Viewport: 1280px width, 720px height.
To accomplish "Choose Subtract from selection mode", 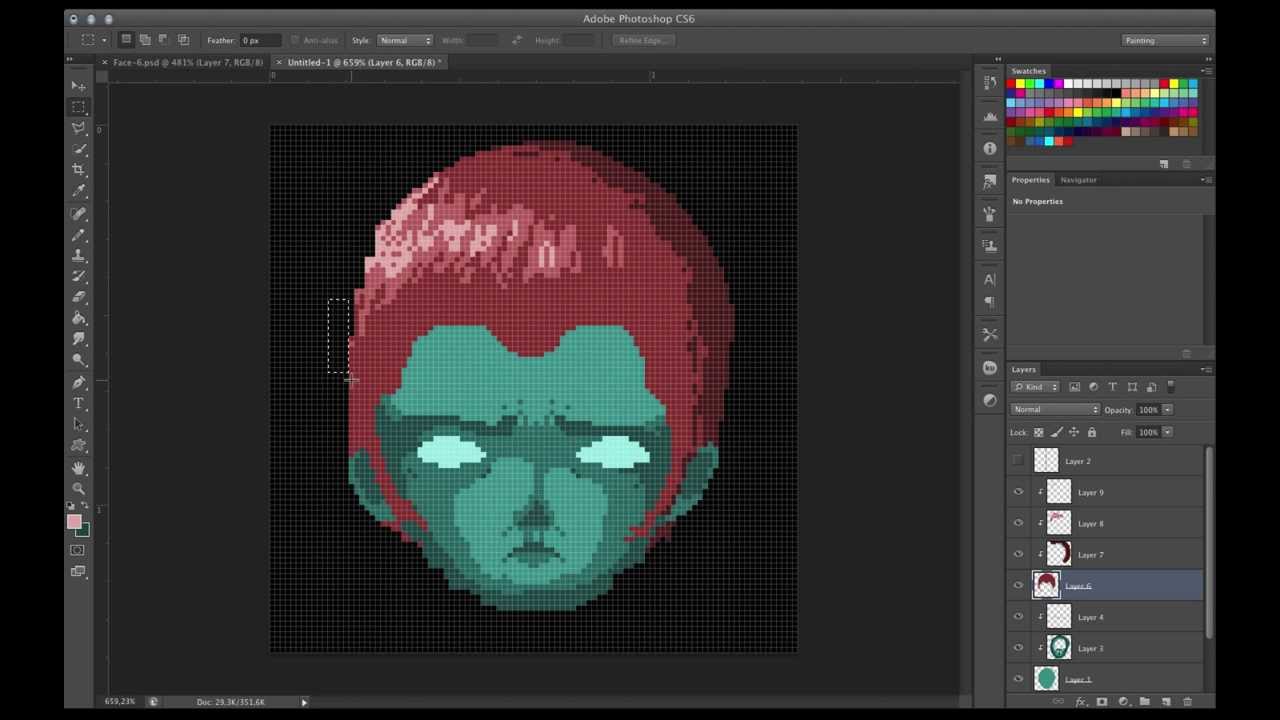I will pyautogui.click(x=164, y=40).
